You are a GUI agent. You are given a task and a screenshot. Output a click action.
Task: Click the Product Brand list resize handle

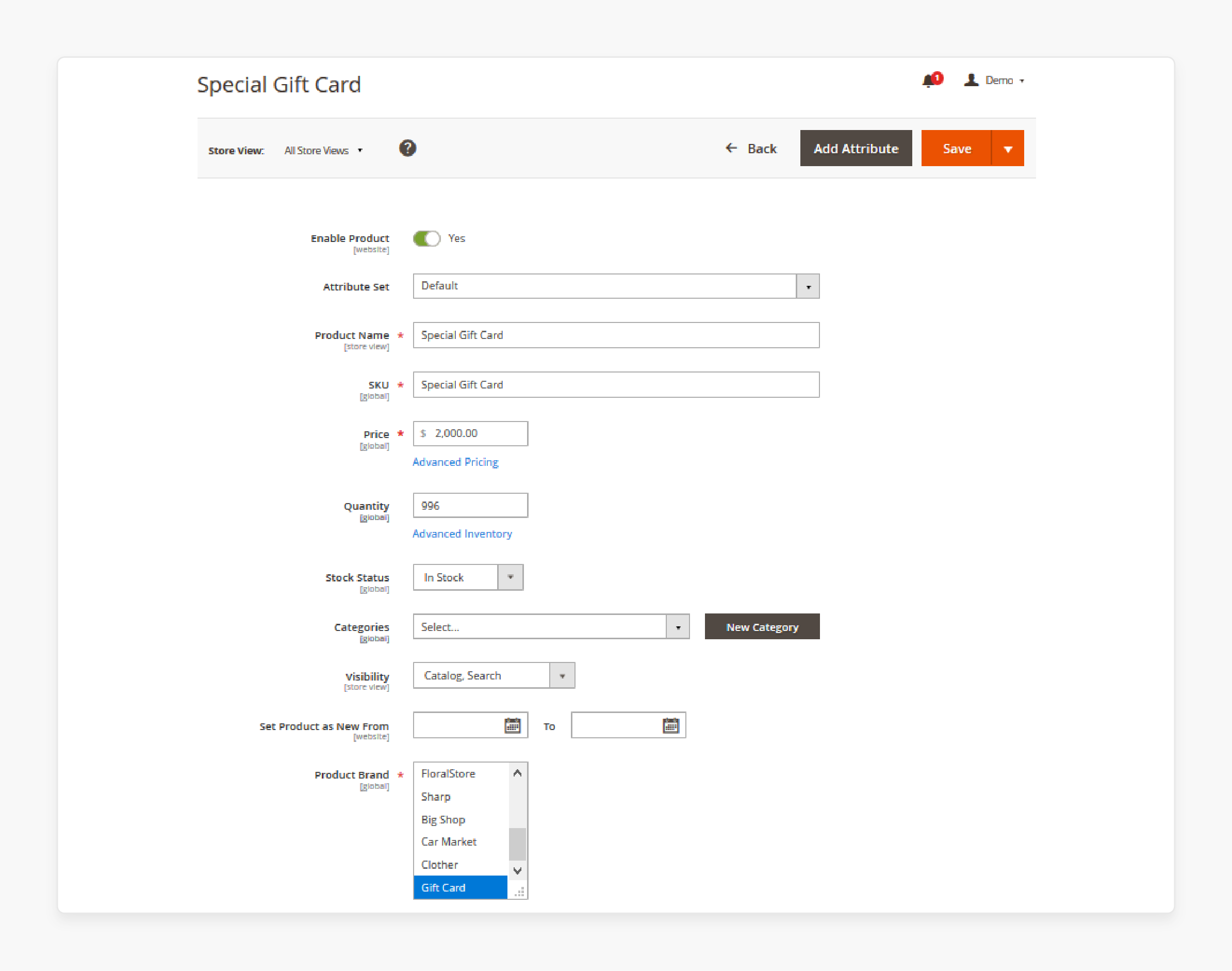[x=519, y=892]
